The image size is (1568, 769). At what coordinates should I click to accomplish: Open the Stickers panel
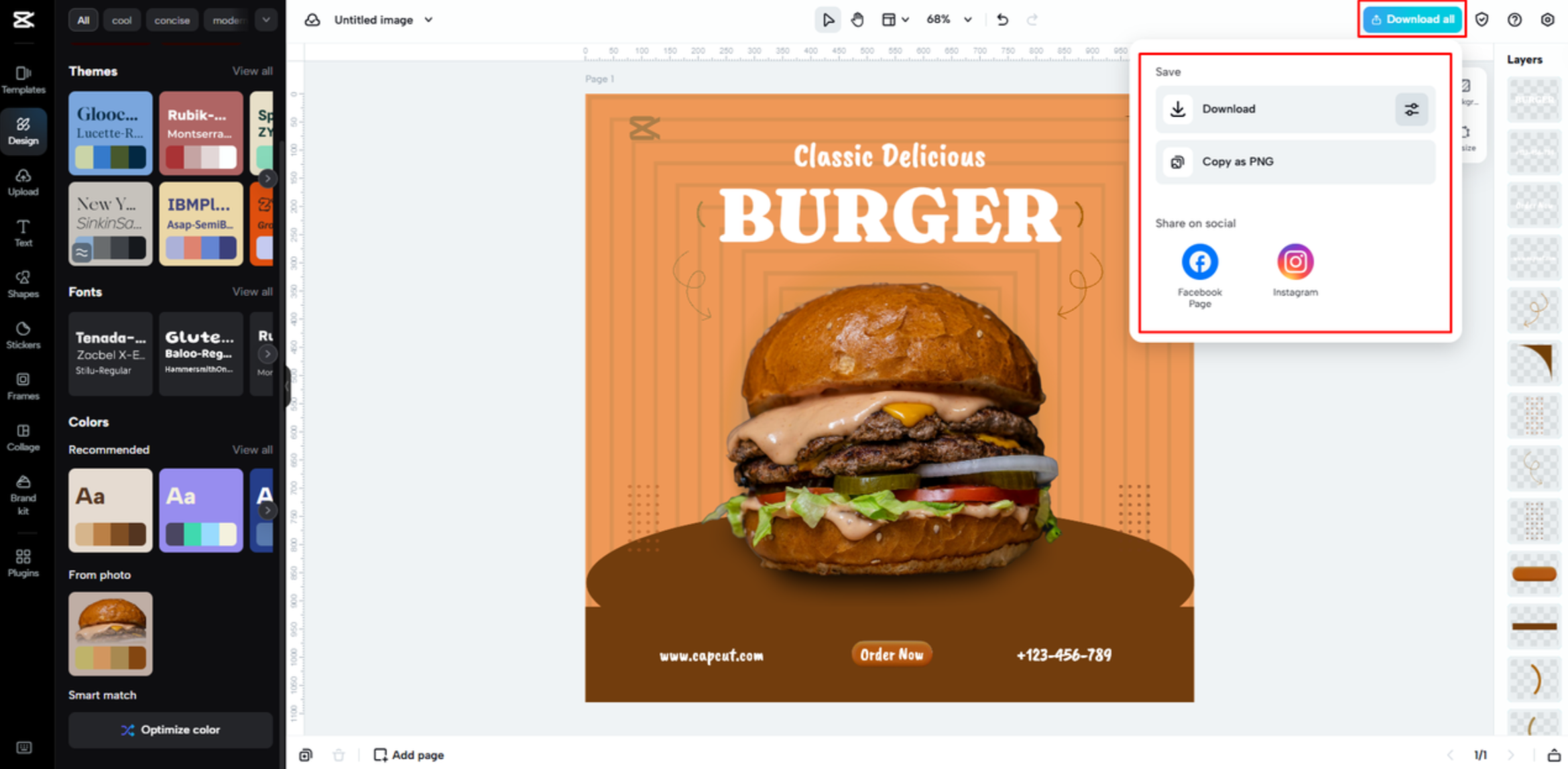pos(23,335)
